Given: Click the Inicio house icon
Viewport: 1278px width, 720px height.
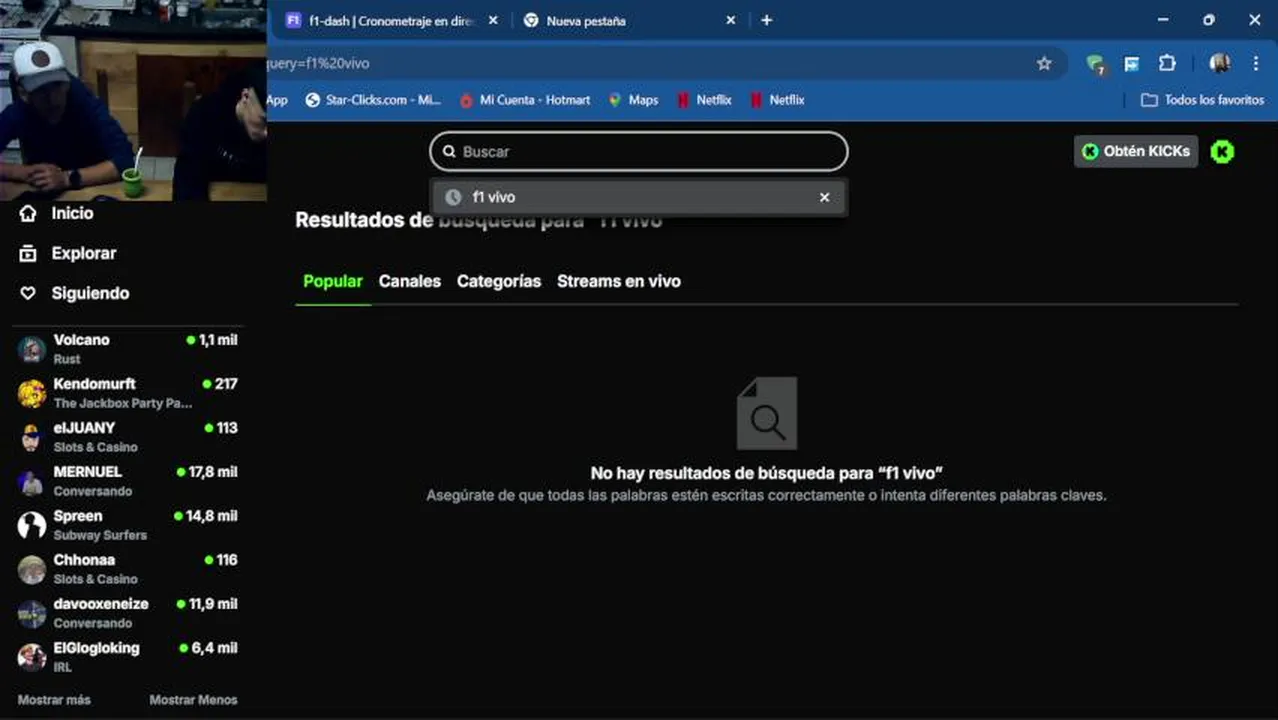Looking at the screenshot, I should click(29, 213).
